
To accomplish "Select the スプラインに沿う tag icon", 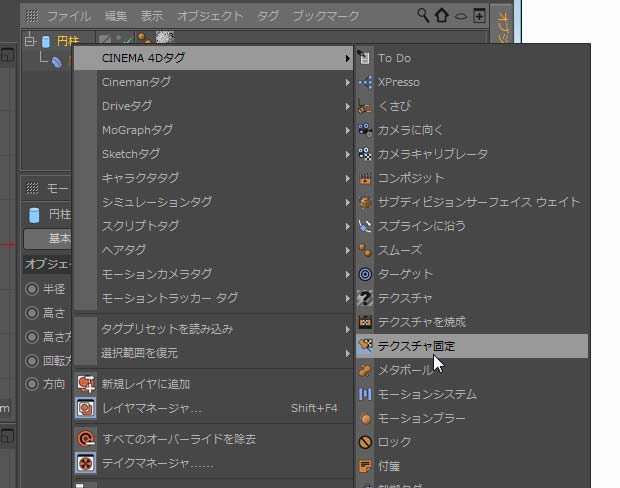I will click(365, 226).
